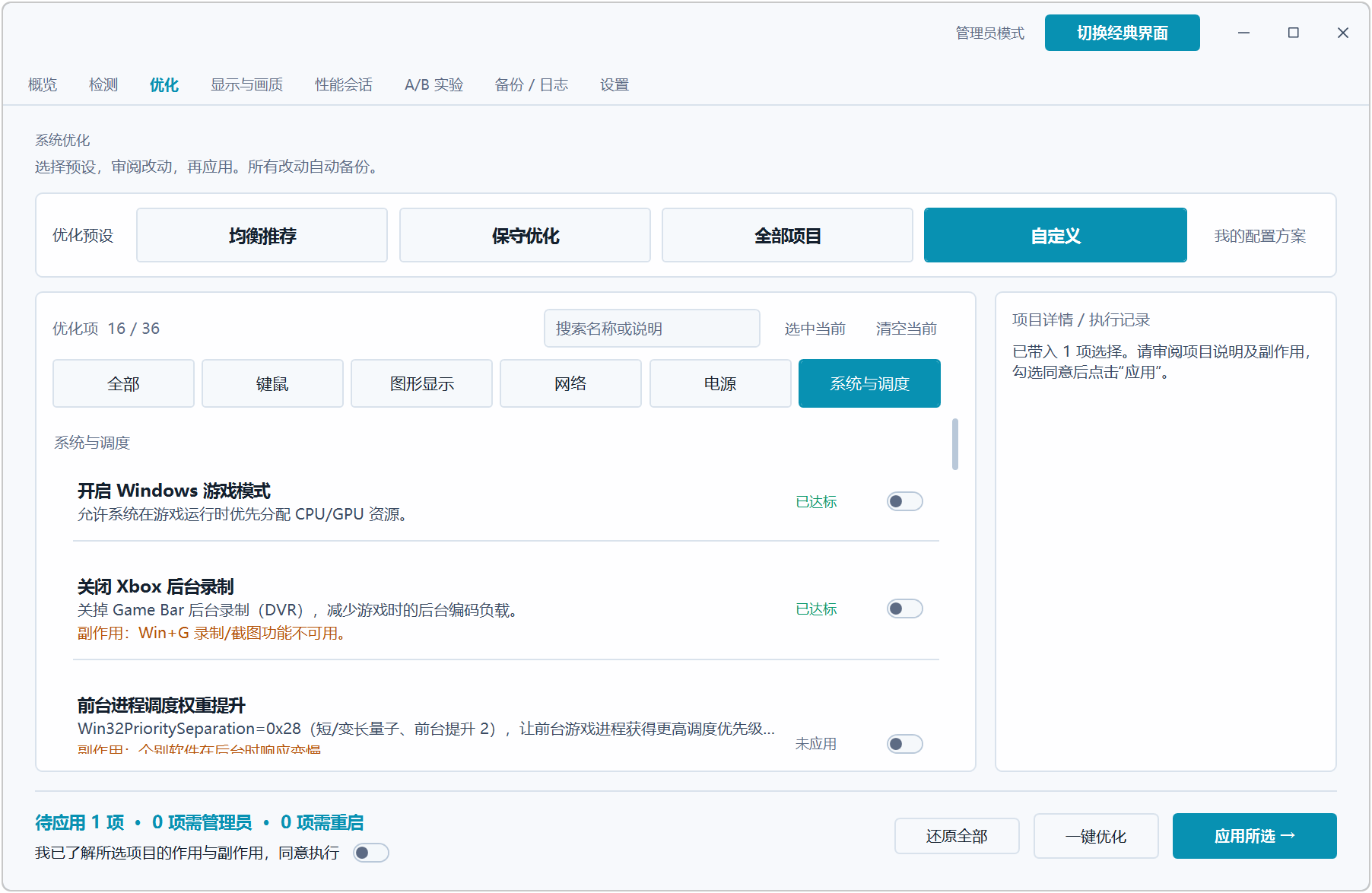Filter by the 图形显示 category

[x=421, y=383]
